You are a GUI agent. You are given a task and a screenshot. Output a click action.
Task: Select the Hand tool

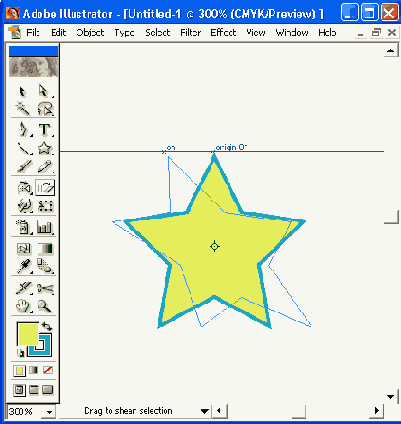pyautogui.click(x=23, y=306)
